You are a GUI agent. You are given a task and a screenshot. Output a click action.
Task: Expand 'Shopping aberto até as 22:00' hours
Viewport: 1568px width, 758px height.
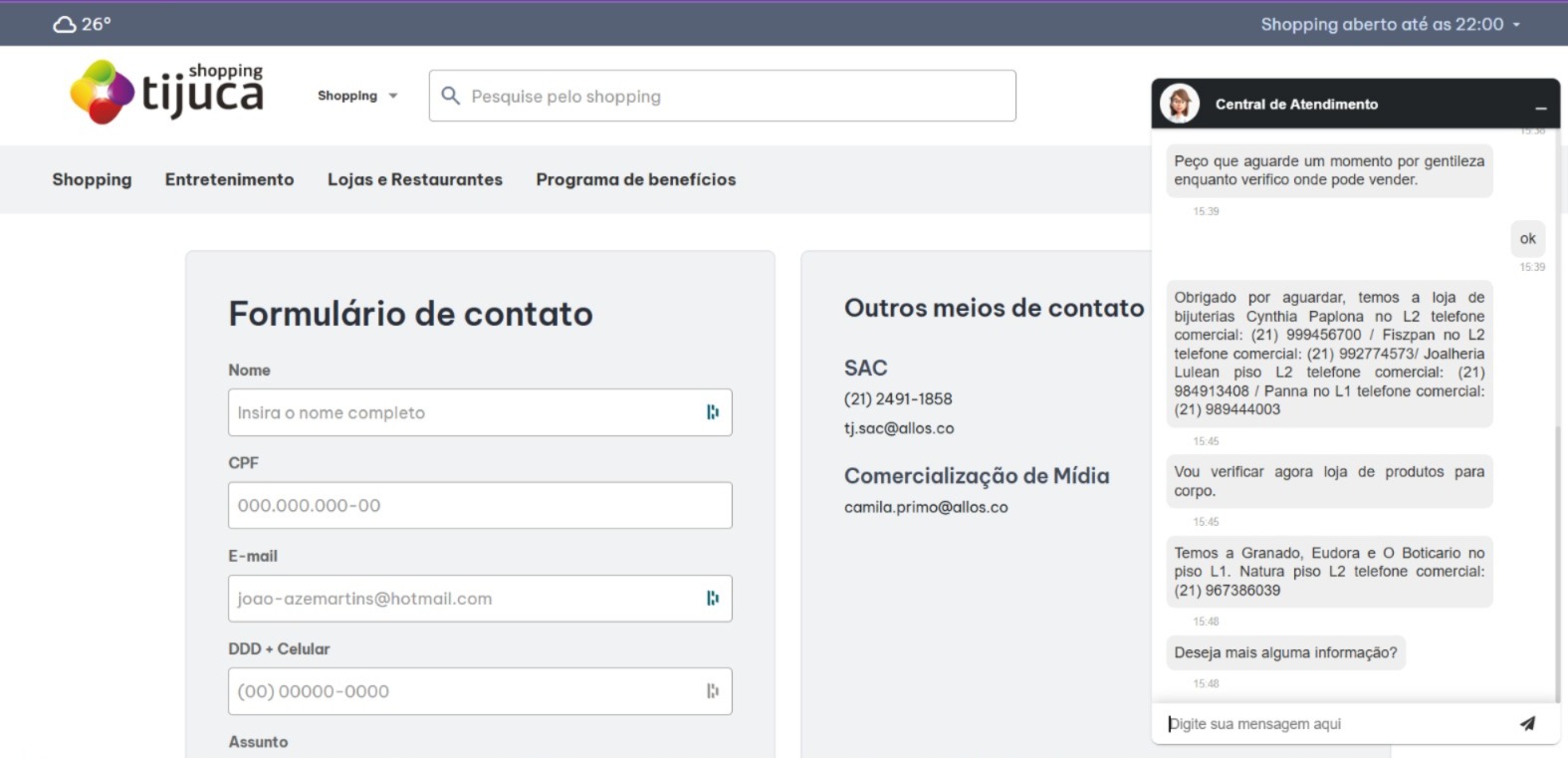click(x=1391, y=24)
